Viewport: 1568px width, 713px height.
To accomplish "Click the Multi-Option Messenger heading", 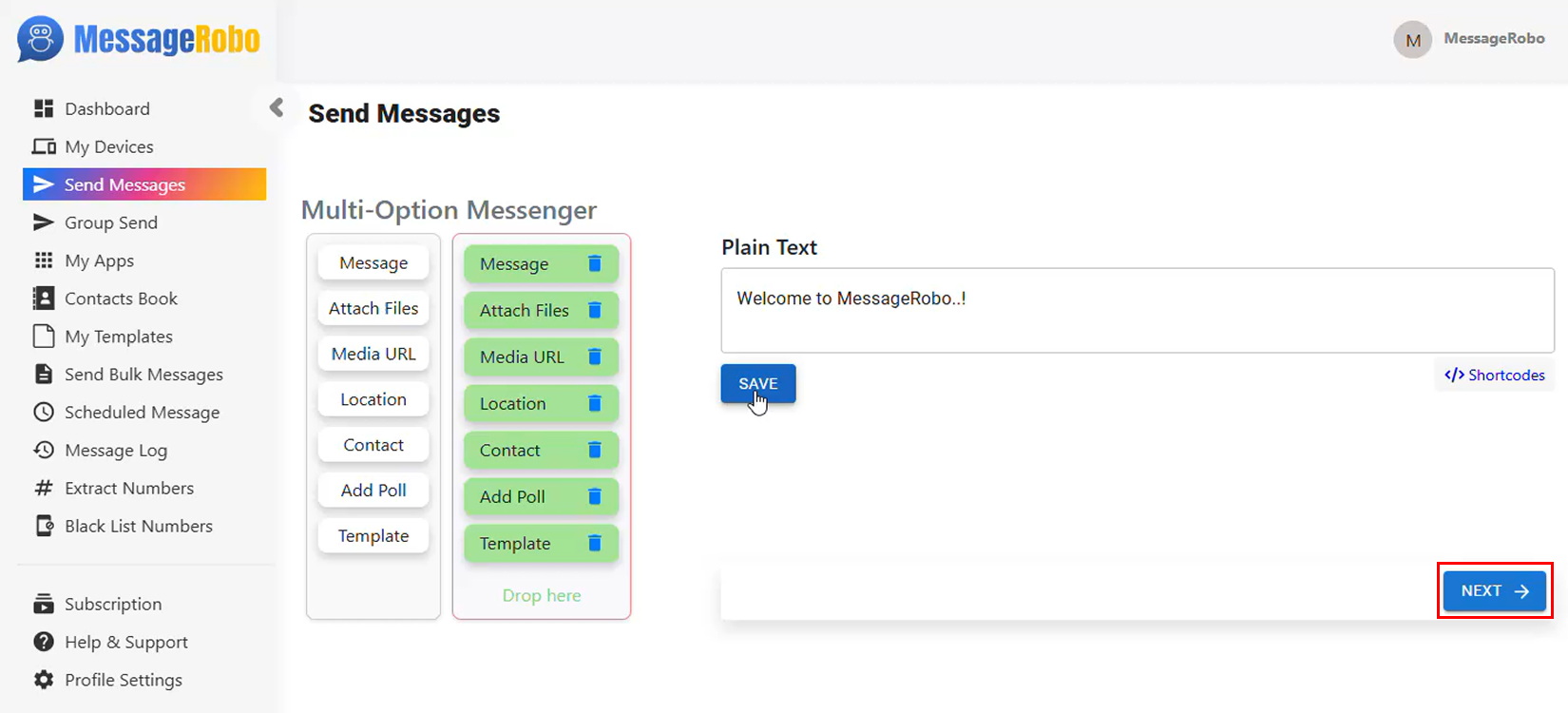I will click(449, 210).
